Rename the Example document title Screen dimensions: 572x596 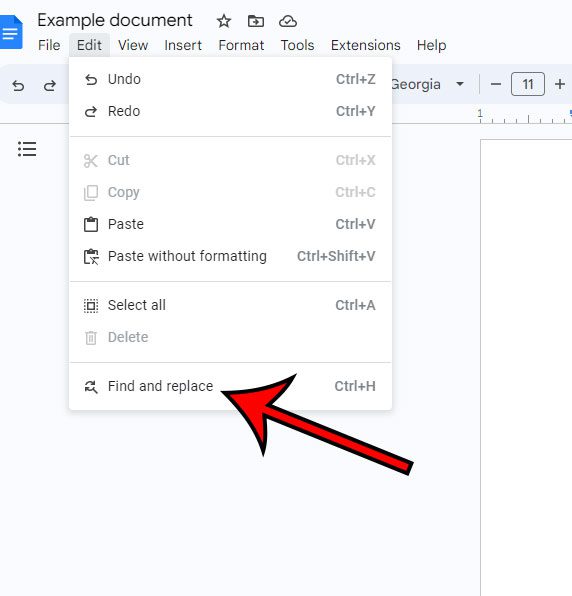click(115, 21)
